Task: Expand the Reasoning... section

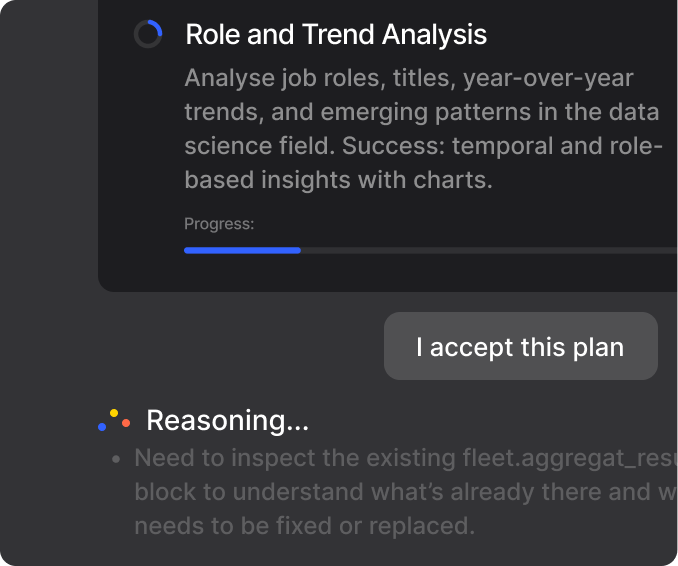Action: point(227,421)
